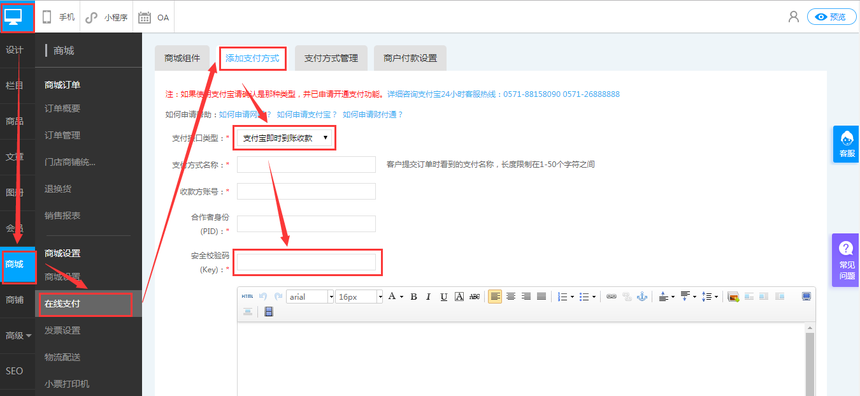Apply italic formatting in the editor

pyautogui.click(x=428, y=297)
